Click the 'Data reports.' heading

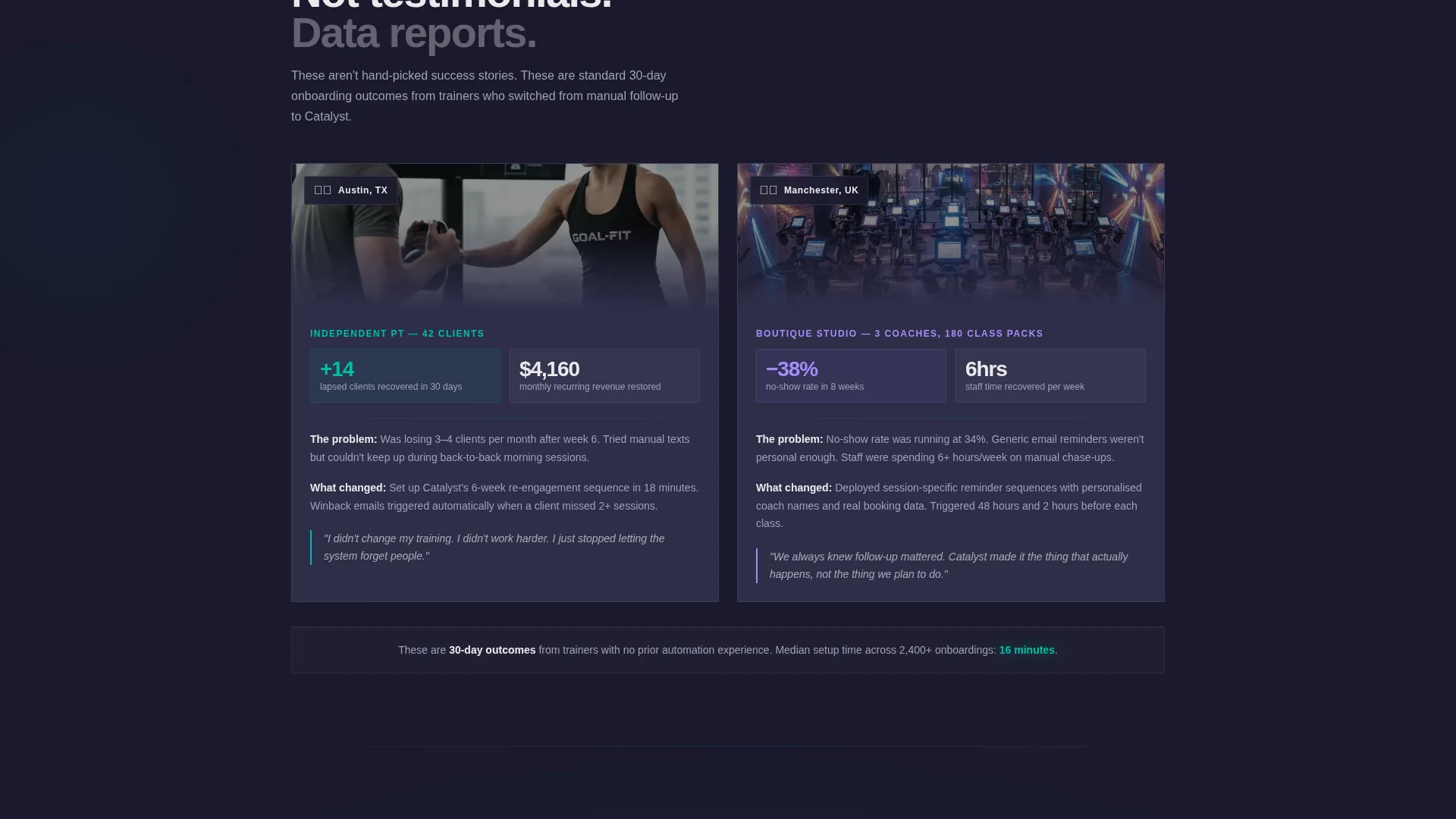tap(414, 33)
